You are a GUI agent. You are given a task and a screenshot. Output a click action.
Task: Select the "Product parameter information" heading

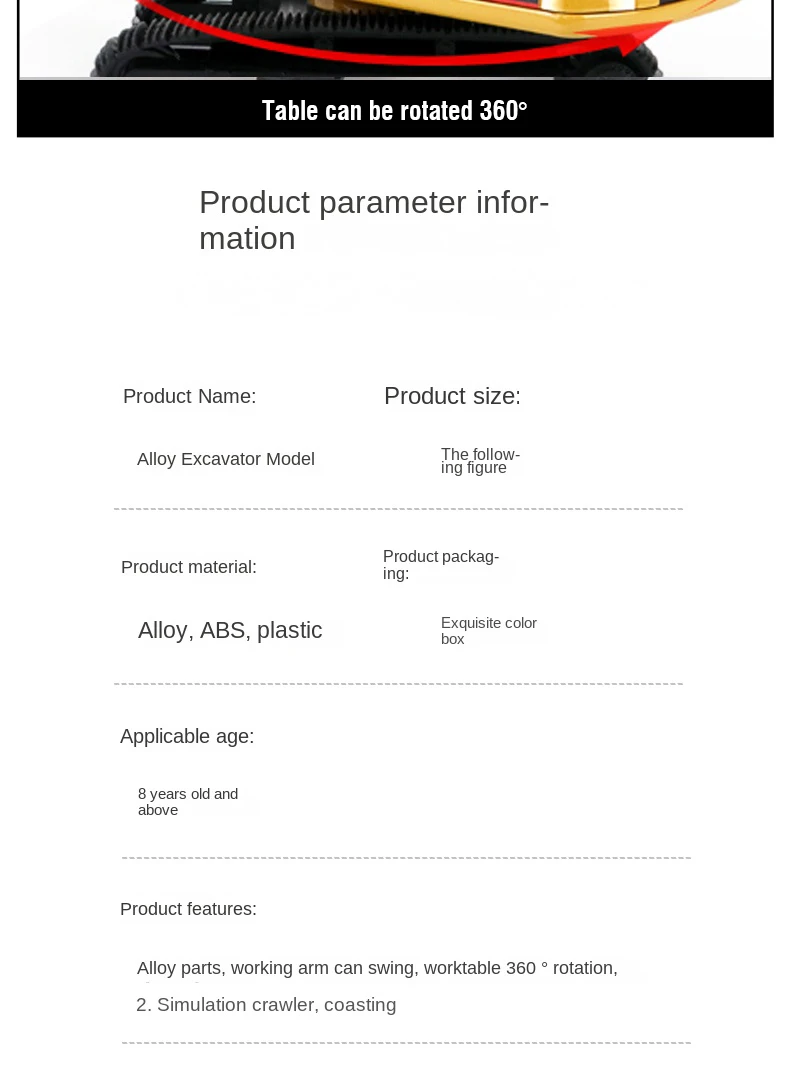click(373, 220)
